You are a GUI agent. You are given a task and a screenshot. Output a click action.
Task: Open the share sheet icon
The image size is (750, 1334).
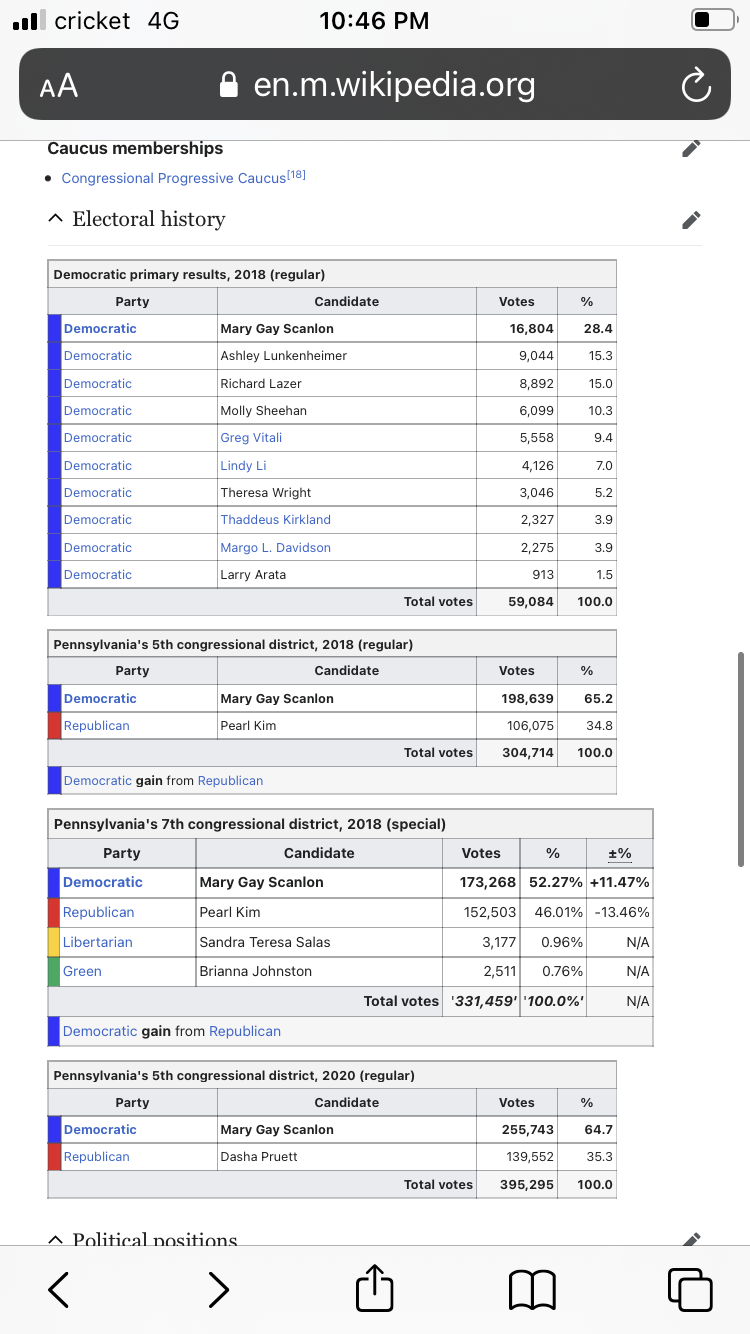pyautogui.click(x=375, y=1287)
